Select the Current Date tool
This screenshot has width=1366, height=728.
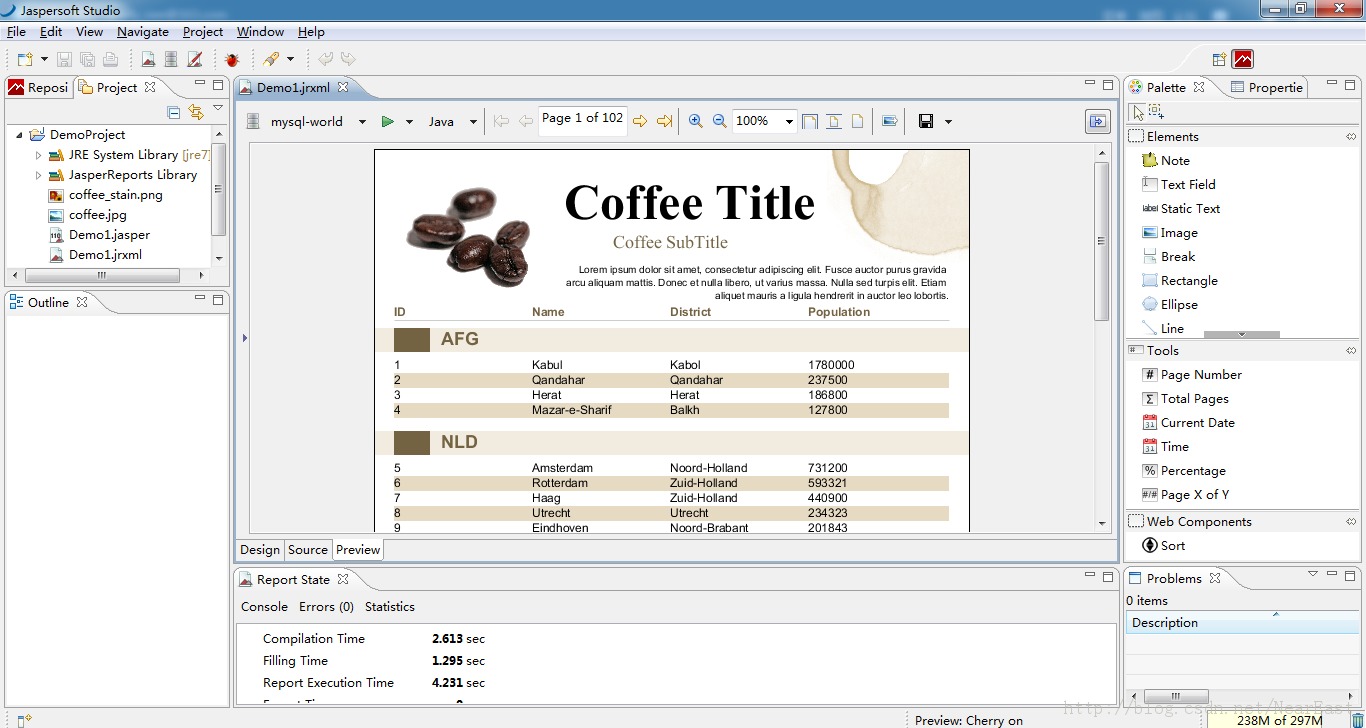click(x=1196, y=422)
